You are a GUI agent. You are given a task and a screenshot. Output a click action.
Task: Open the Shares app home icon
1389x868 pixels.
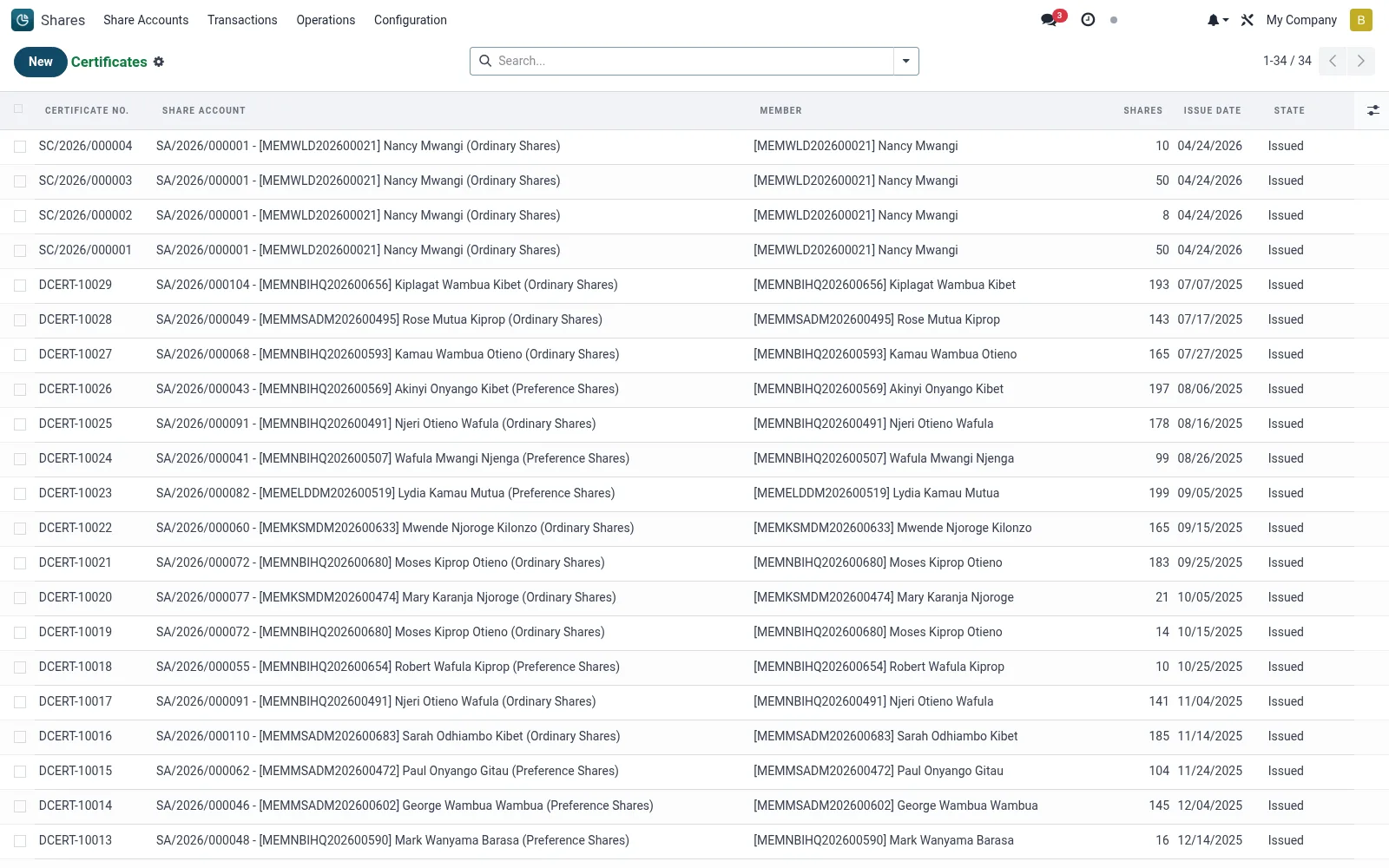tap(23, 20)
